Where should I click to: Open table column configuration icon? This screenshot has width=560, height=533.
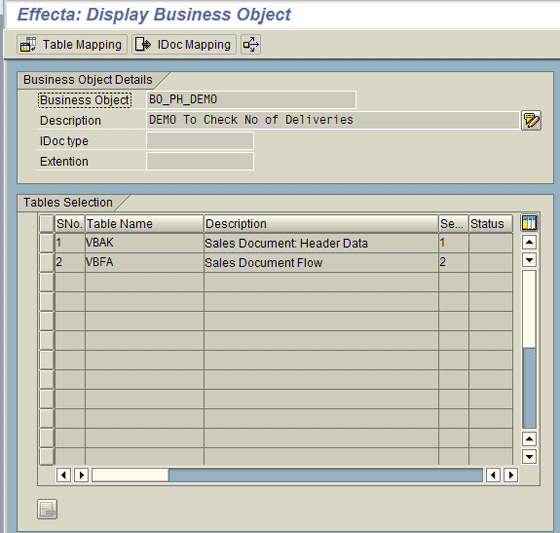[529, 223]
